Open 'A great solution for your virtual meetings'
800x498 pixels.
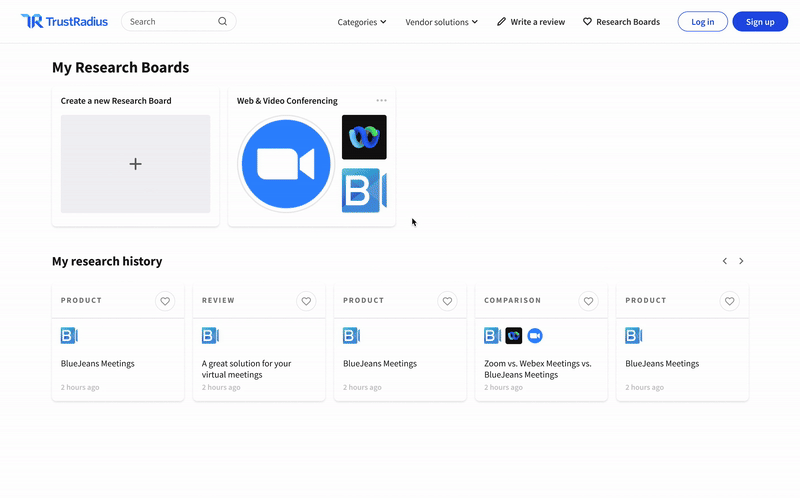click(246, 369)
